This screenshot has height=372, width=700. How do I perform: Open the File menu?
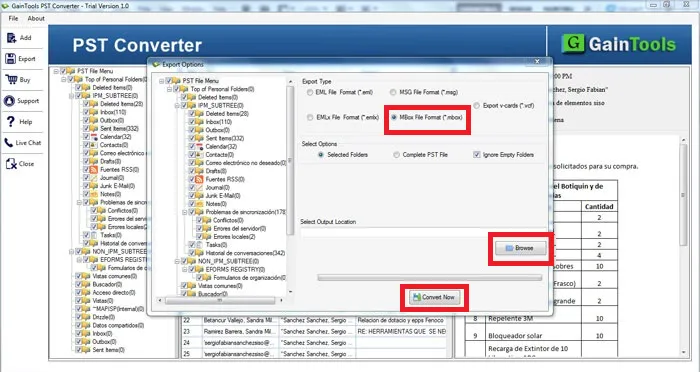tap(13, 18)
